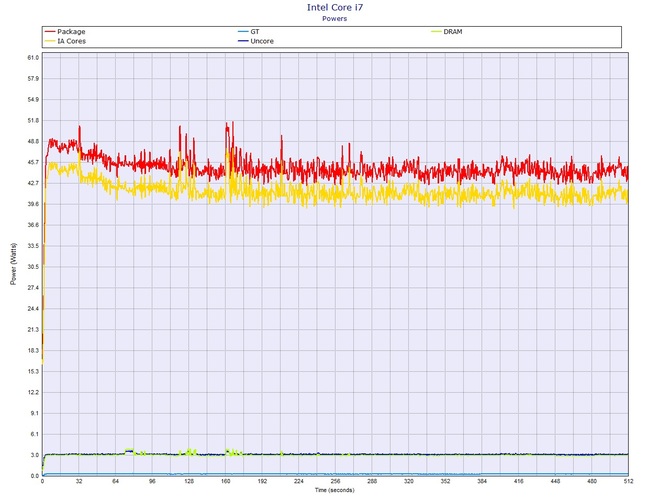Click the Power (Watts) axis label
The image size is (670, 502).
pos(13,264)
